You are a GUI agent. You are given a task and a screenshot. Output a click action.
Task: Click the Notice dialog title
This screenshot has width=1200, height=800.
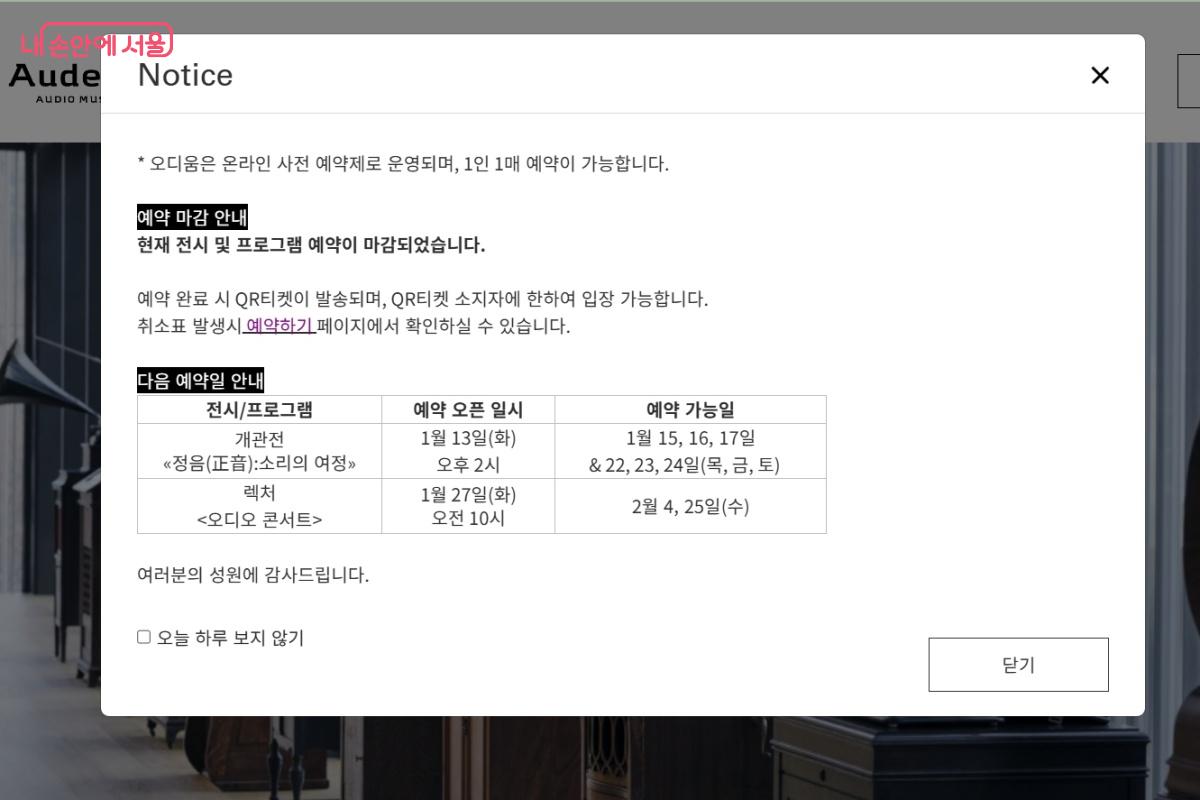tap(185, 75)
